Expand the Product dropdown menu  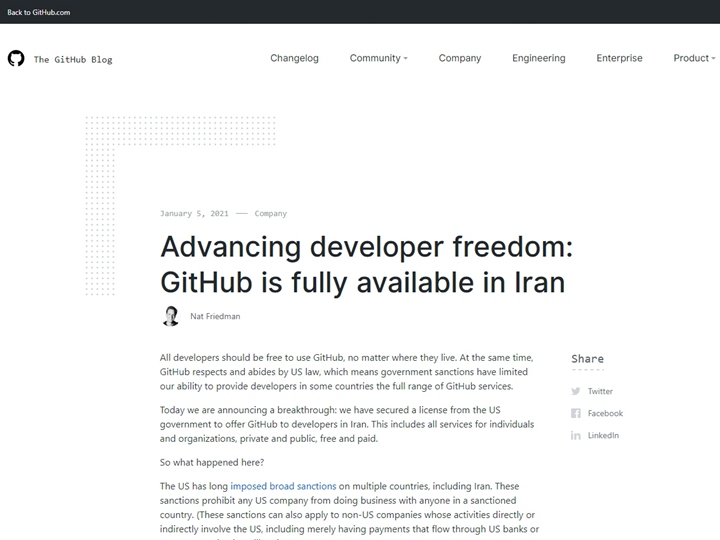694,58
